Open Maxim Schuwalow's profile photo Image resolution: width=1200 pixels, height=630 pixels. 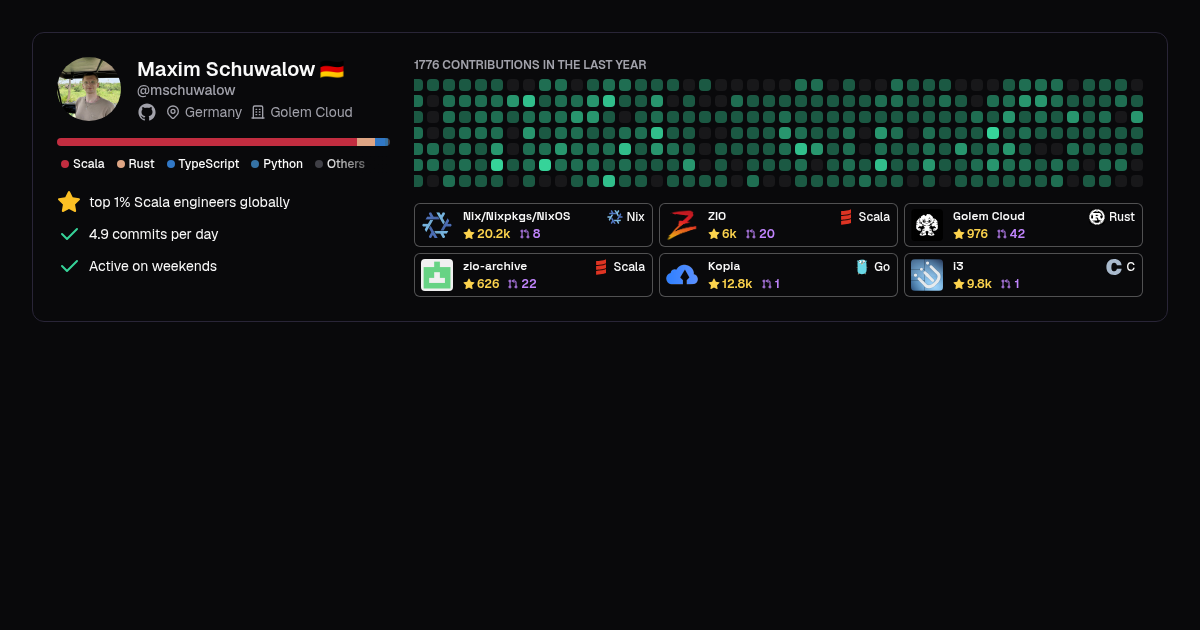pyautogui.click(x=89, y=89)
